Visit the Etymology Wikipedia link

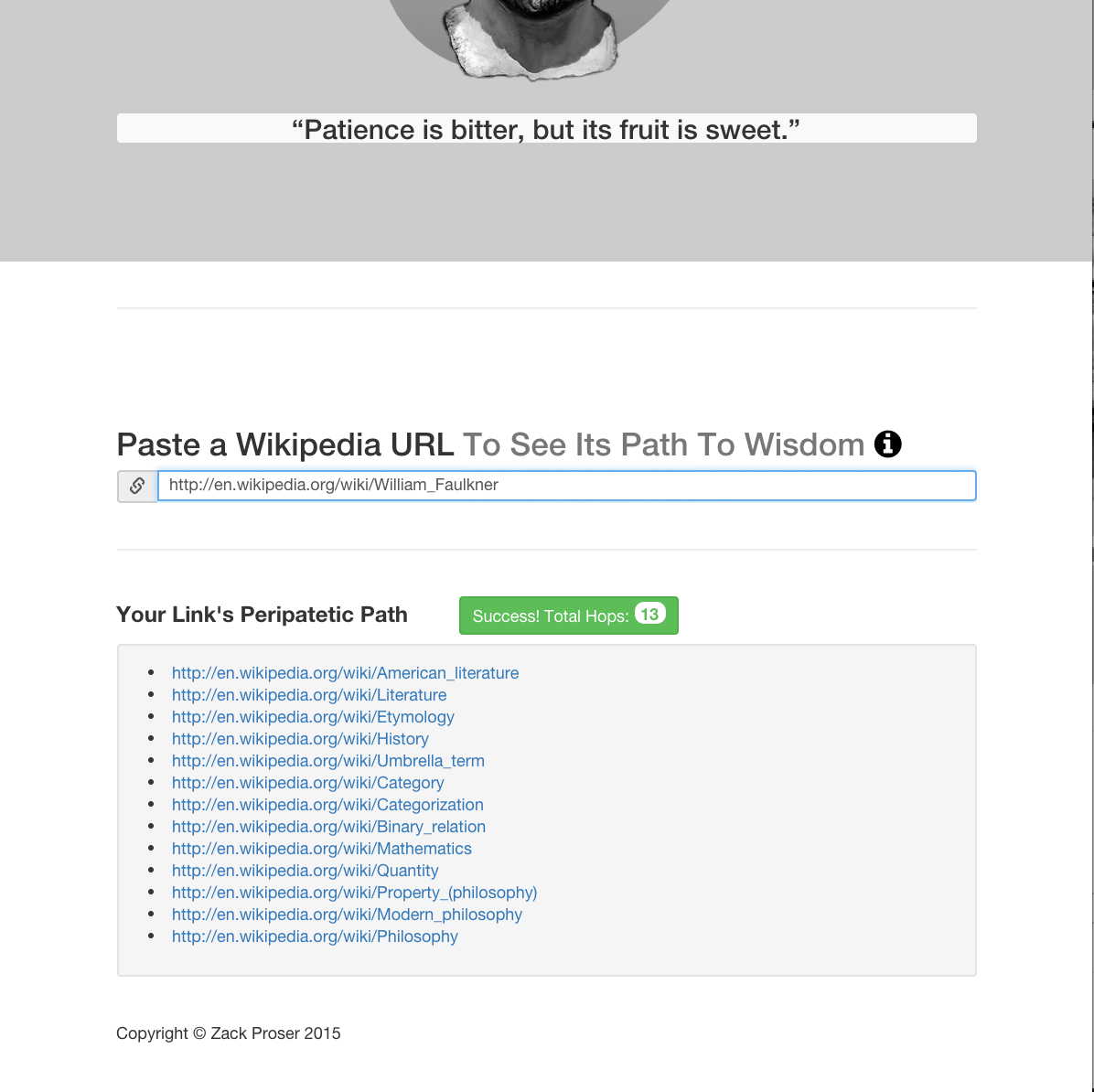(x=313, y=717)
